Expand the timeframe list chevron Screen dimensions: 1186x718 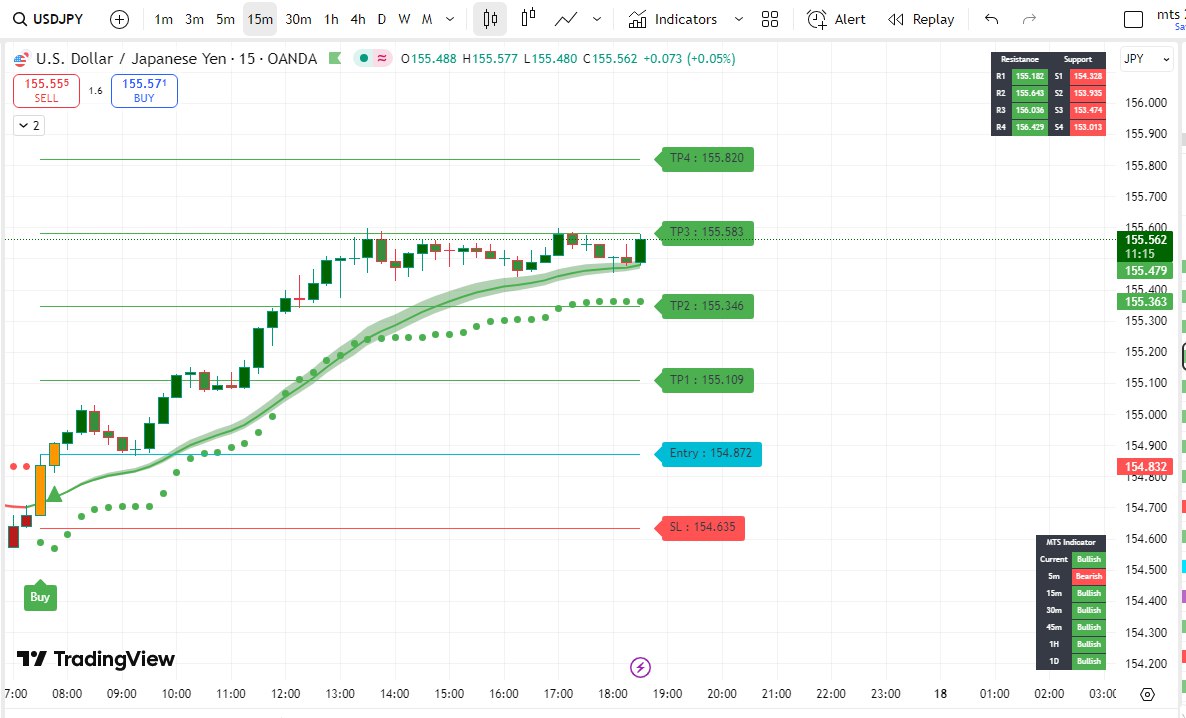[450, 19]
